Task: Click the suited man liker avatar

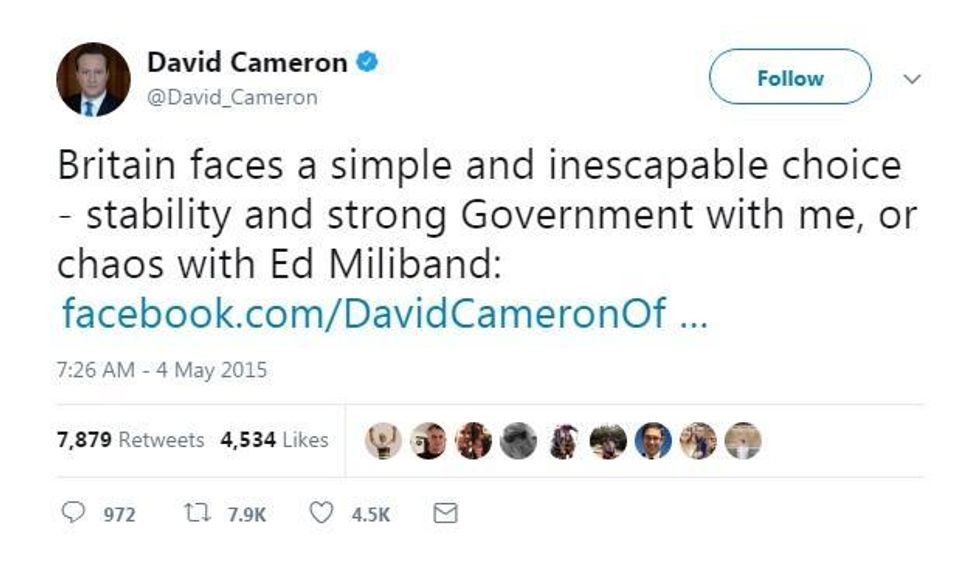Action: (x=653, y=440)
